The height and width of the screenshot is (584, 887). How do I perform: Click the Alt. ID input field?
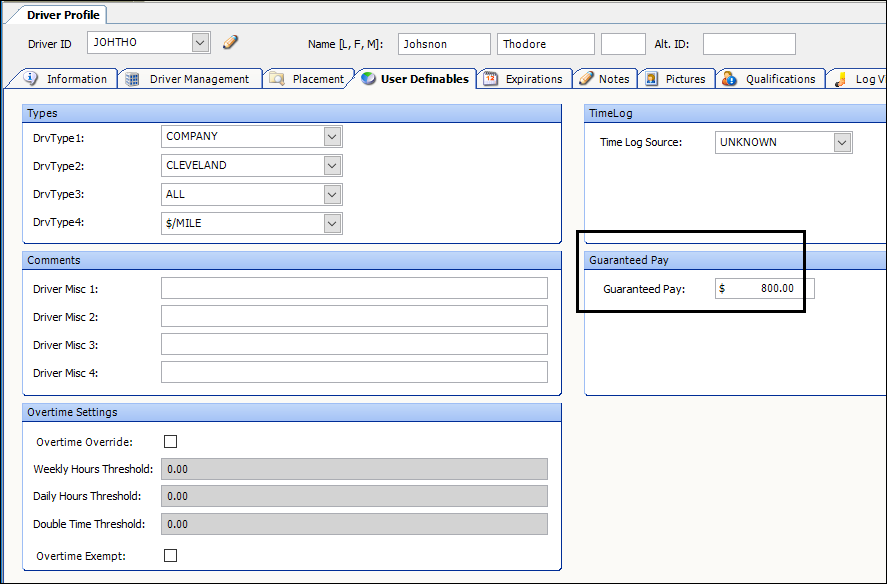pyautogui.click(x=749, y=44)
